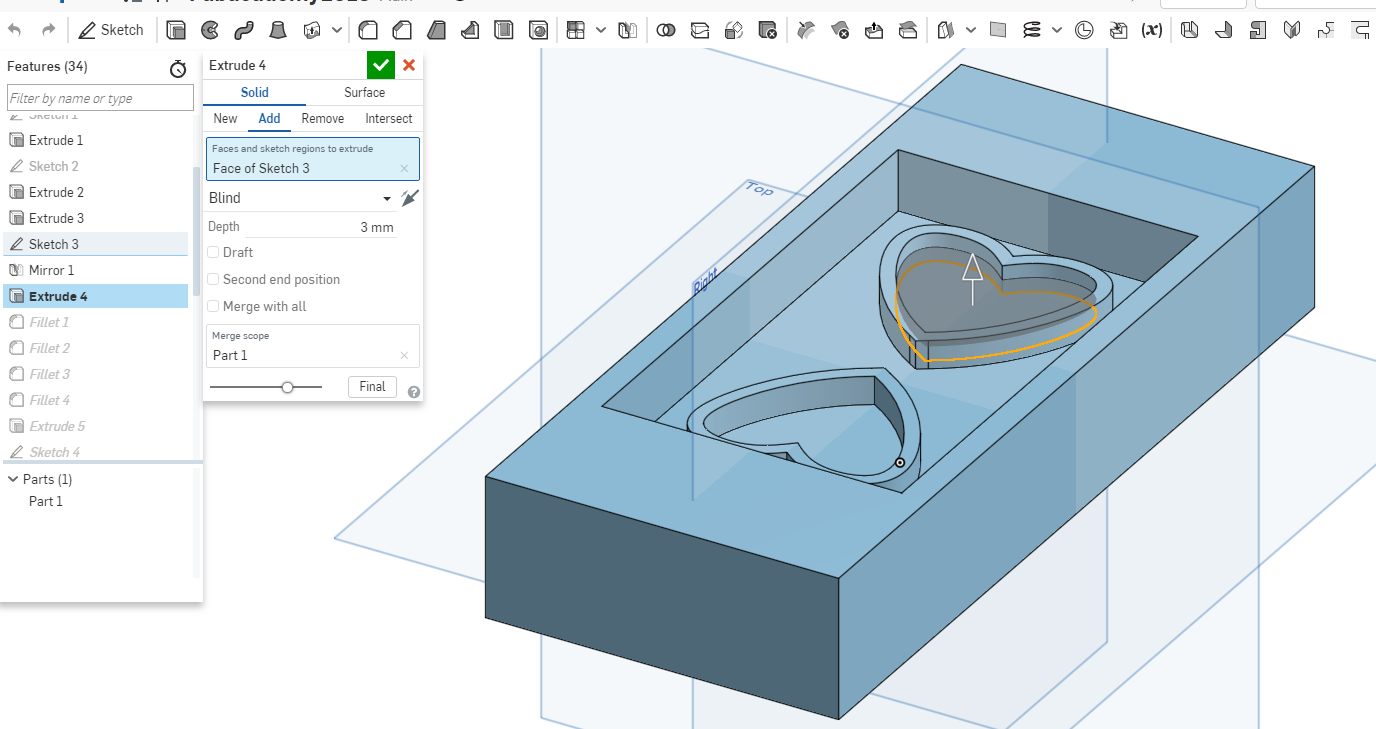Flip extrude direction with arrow icon
Viewport: 1376px width, 729px height.
tap(408, 198)
